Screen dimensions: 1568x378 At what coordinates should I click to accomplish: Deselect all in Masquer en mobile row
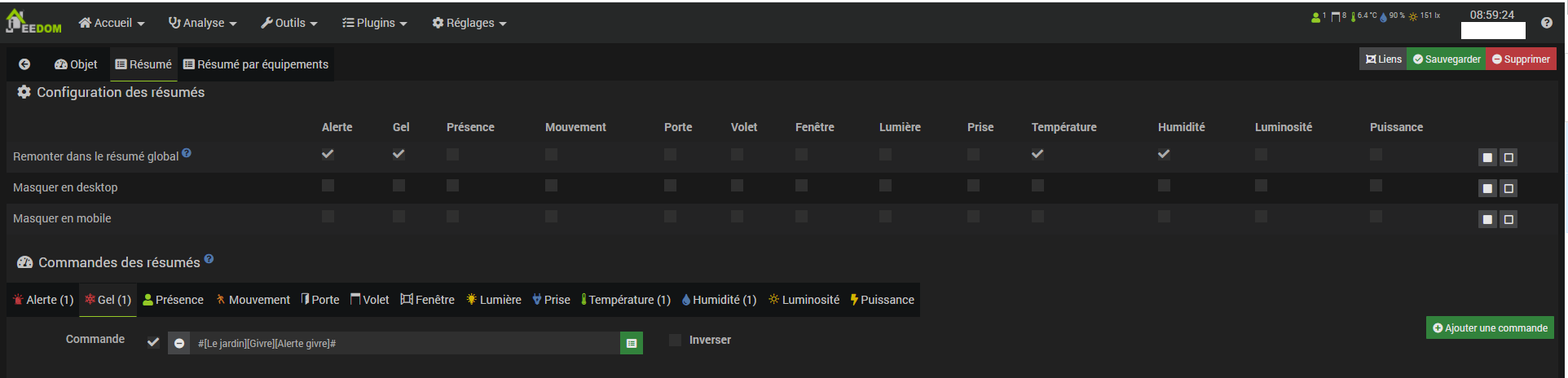point(1509,219)
